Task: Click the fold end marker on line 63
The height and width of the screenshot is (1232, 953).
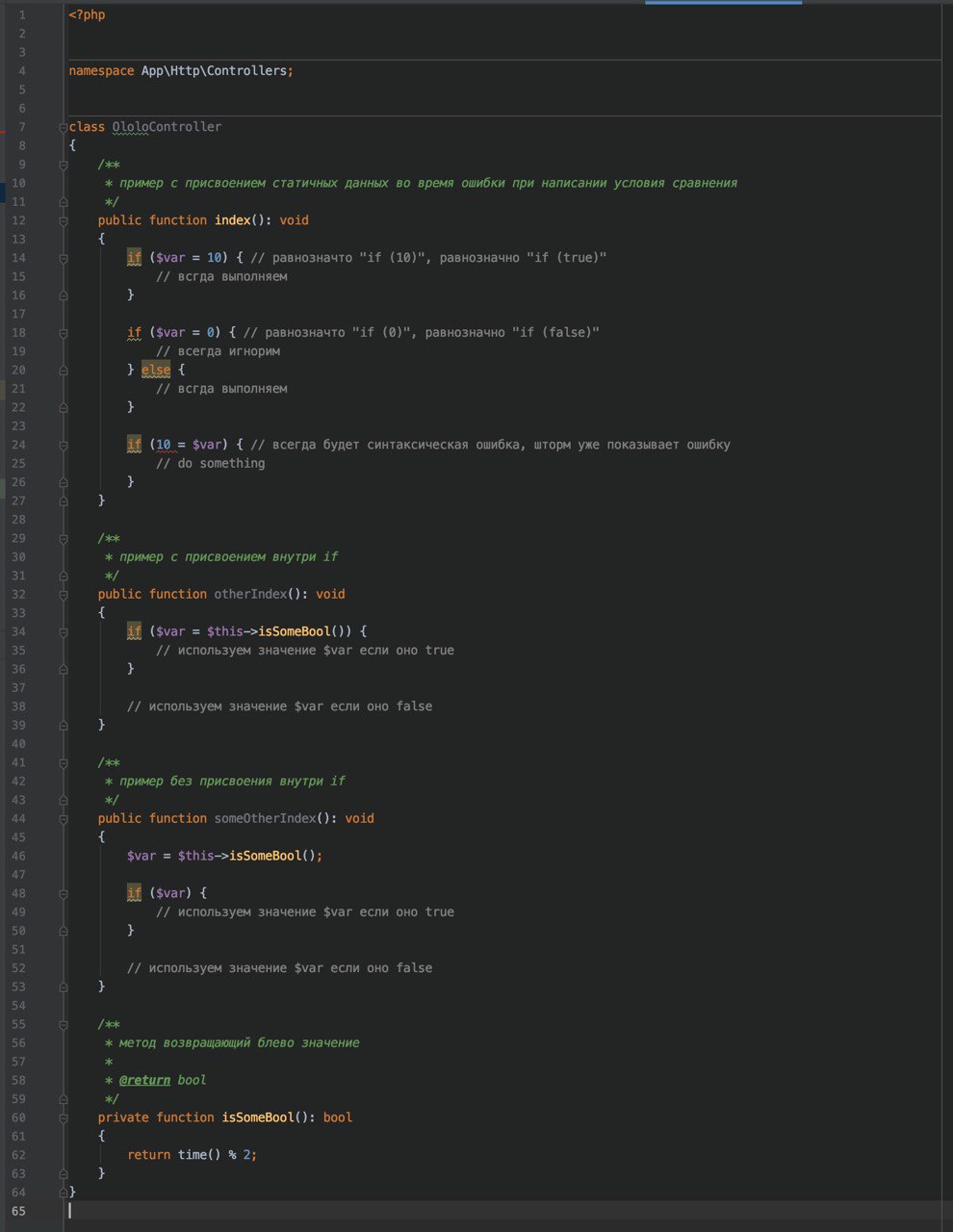Action: point(64,1174)
